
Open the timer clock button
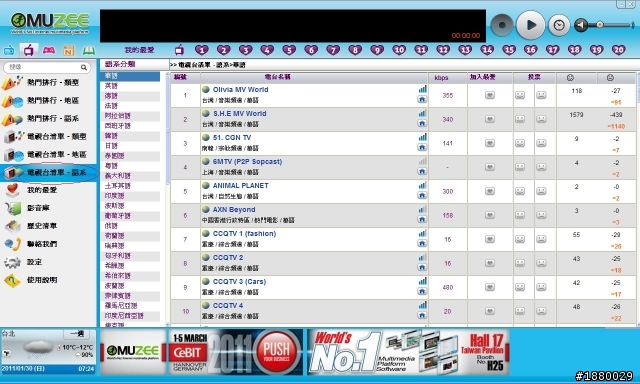click(x=559, y=25)
